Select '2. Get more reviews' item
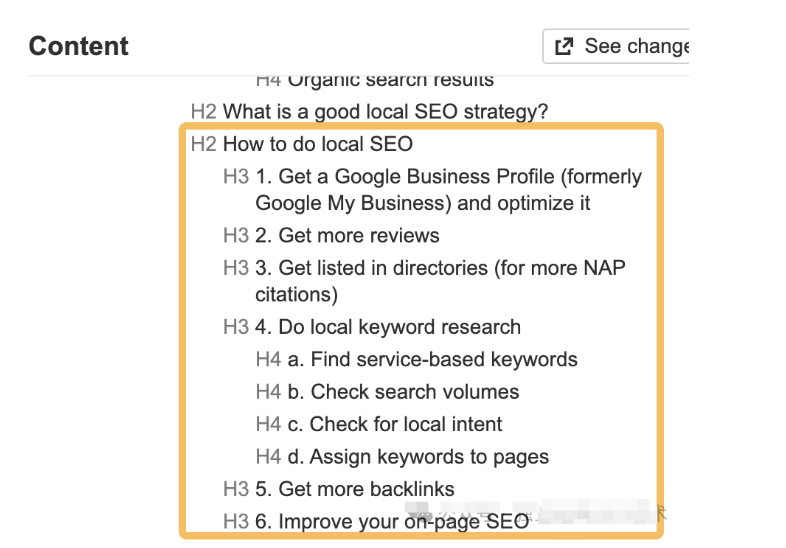Viewport: 786px width, 548px height. pos(347,236)
